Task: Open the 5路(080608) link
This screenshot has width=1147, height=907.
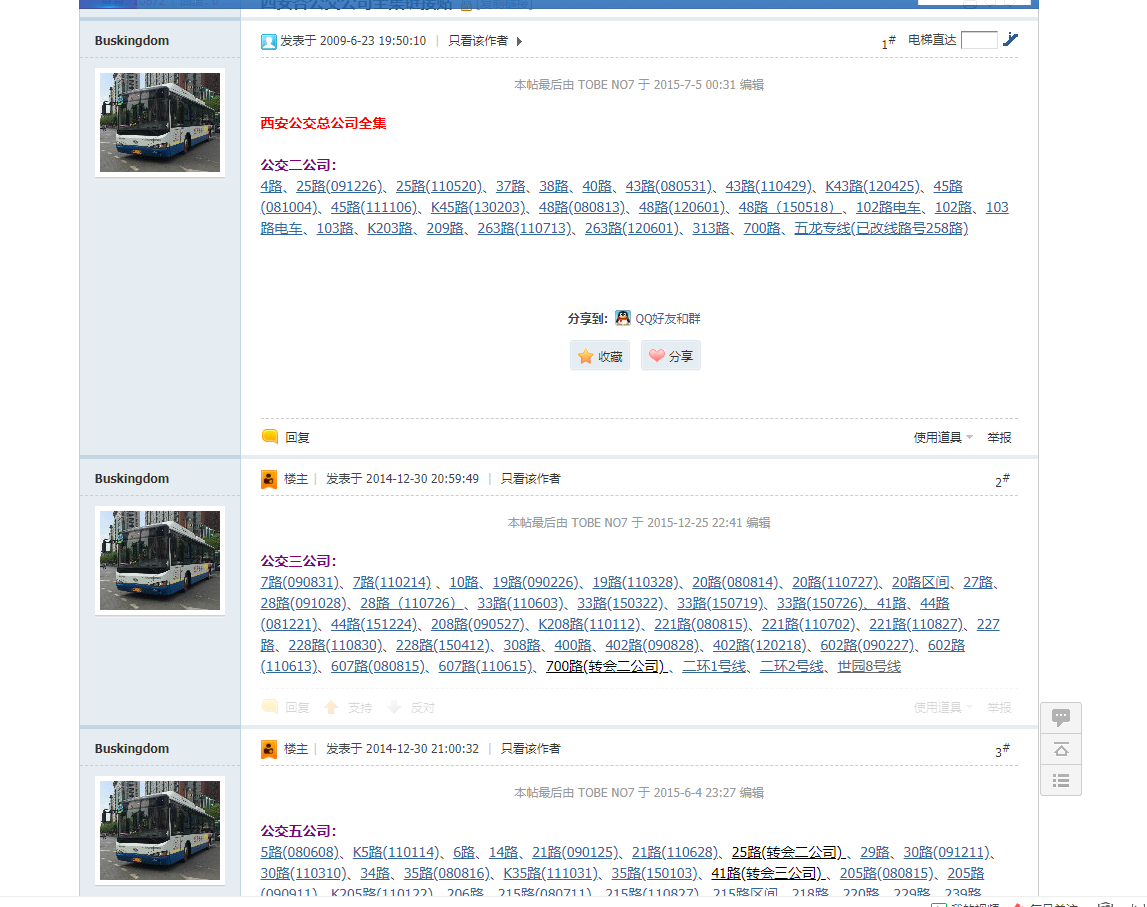Action: point(300,852)
